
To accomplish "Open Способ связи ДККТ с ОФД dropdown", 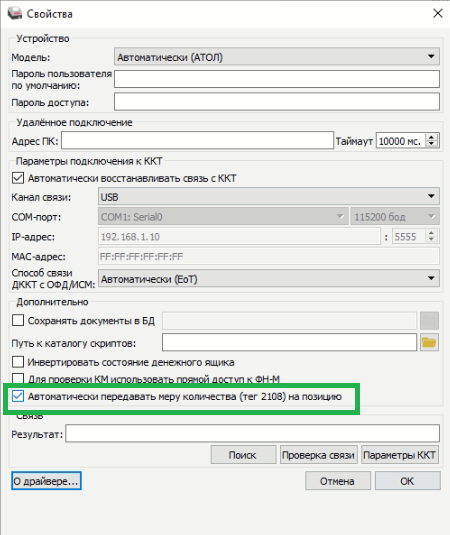I will [268, 279].
